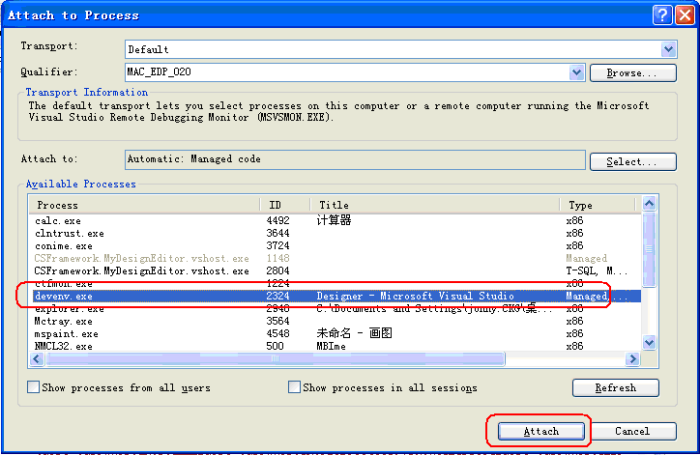700x455 pixels.
Task: Click the Help question mark icon
Action: click(x=661, y=15)
